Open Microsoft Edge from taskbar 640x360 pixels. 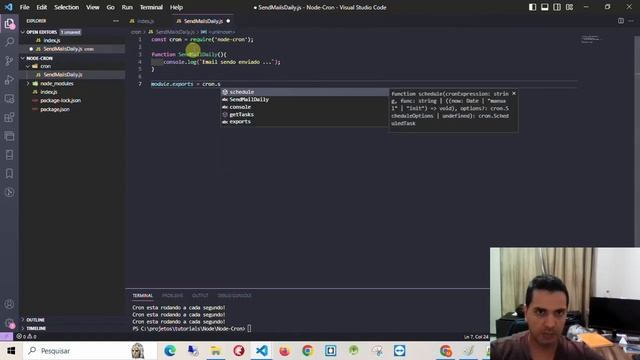tap(170, 351)
